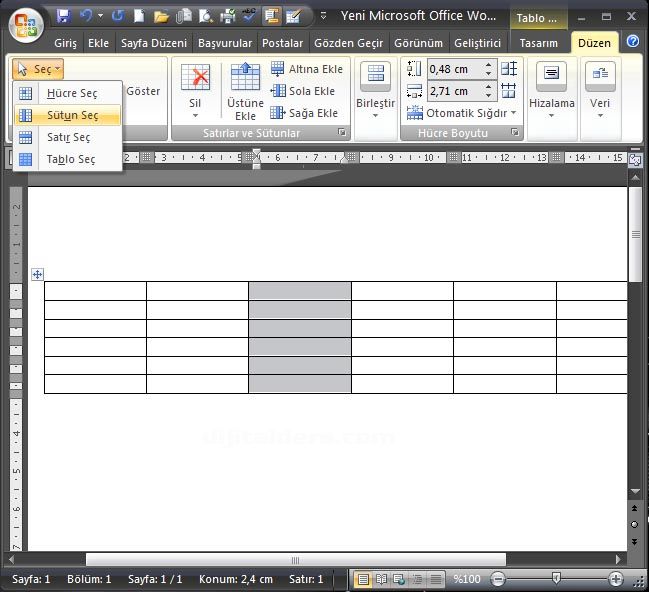The image size is (649, 592).
Task: Click Sola Ekle to insert column left
Action: tap(303, 91)
